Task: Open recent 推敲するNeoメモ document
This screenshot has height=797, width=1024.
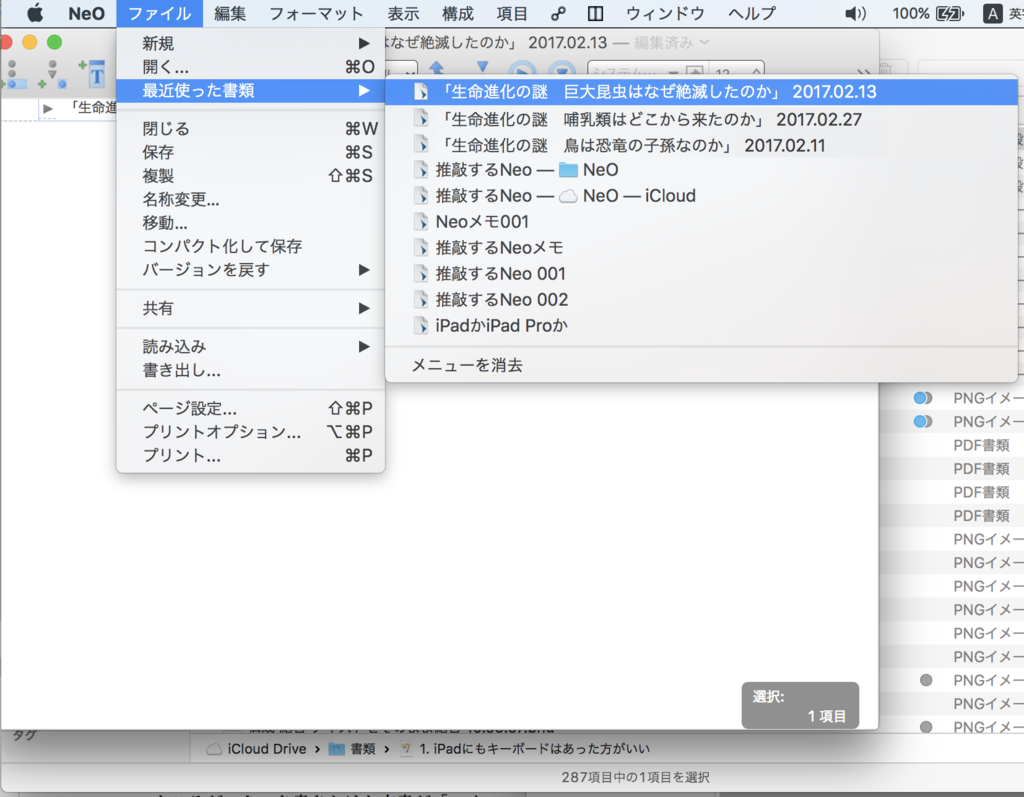Action: [701, 248]
